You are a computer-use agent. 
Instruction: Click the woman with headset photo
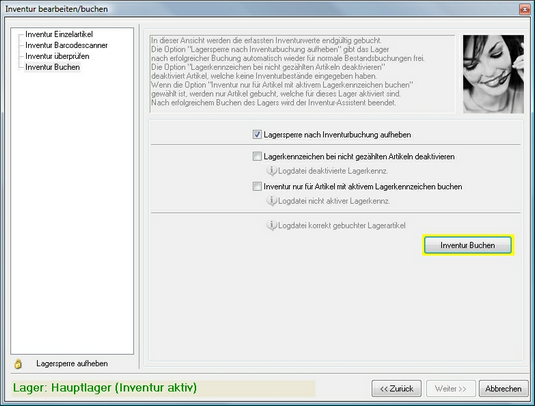click(493, 74)
